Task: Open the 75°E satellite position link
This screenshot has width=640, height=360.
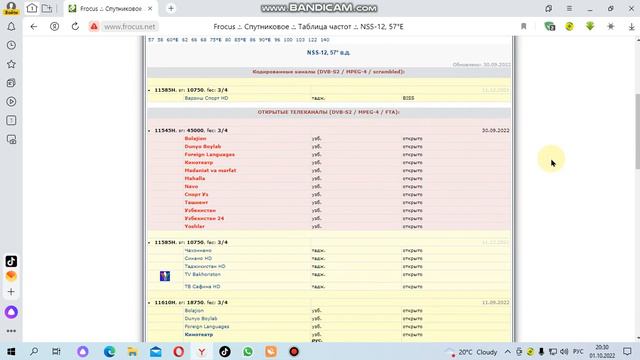Action: (216, 40)
